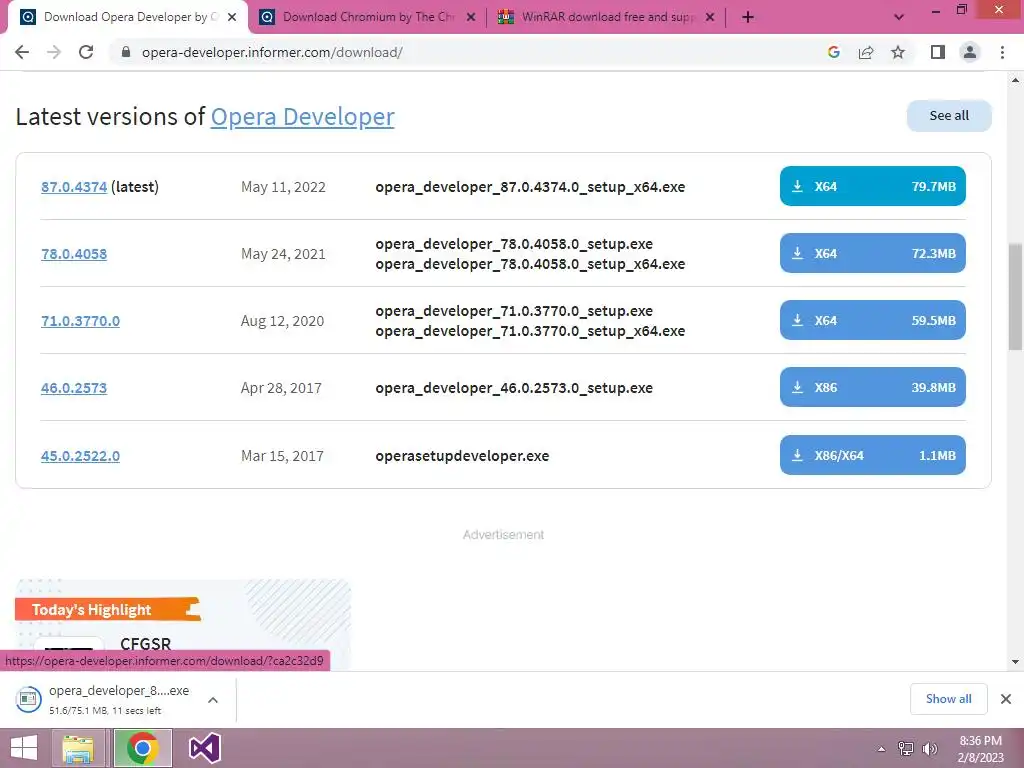View site information lock icon
Viewport: 1024px width, 768px height.
coord(126,52)
